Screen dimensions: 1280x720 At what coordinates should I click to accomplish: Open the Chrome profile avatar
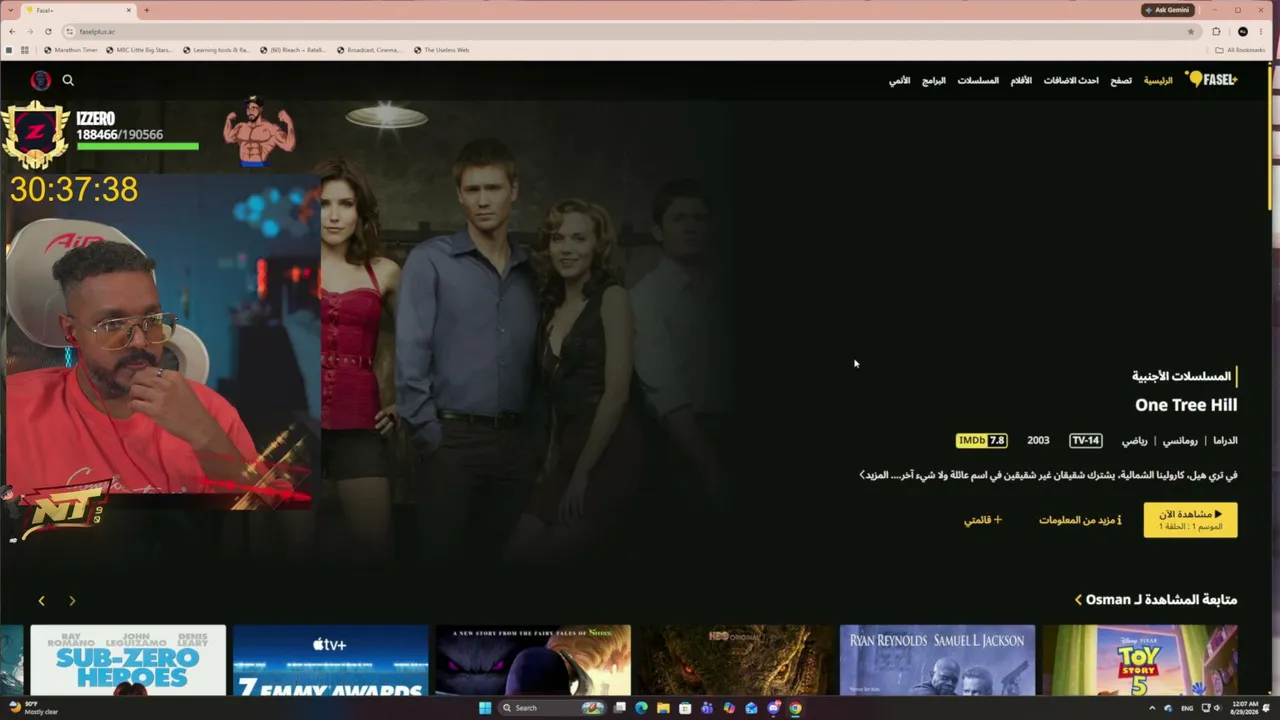pyautogui.click(x=1242, y=31)
